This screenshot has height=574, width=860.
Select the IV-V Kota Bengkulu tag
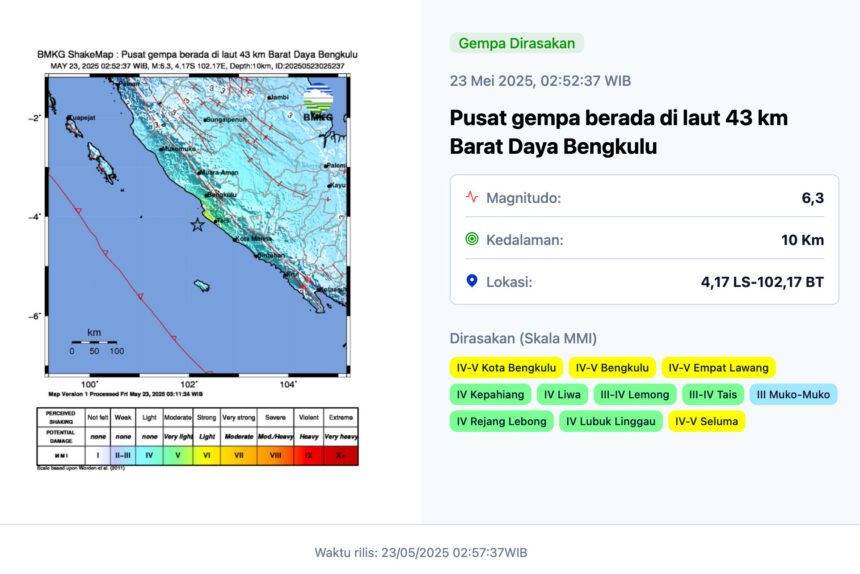(x=506, y=368)
